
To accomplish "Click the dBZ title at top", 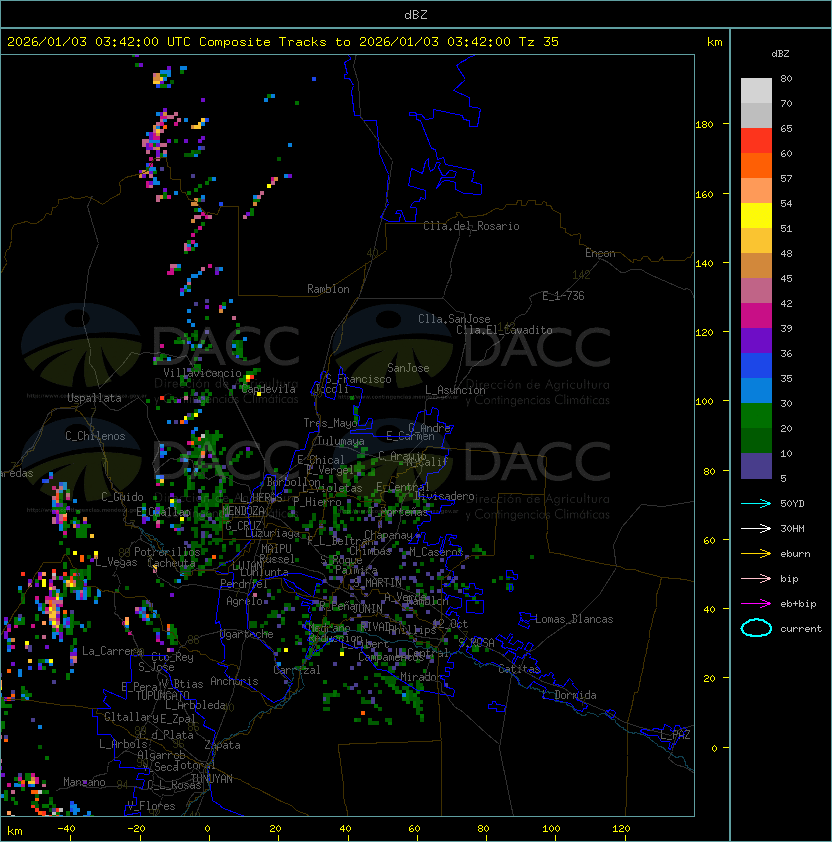I will [416, 14].
